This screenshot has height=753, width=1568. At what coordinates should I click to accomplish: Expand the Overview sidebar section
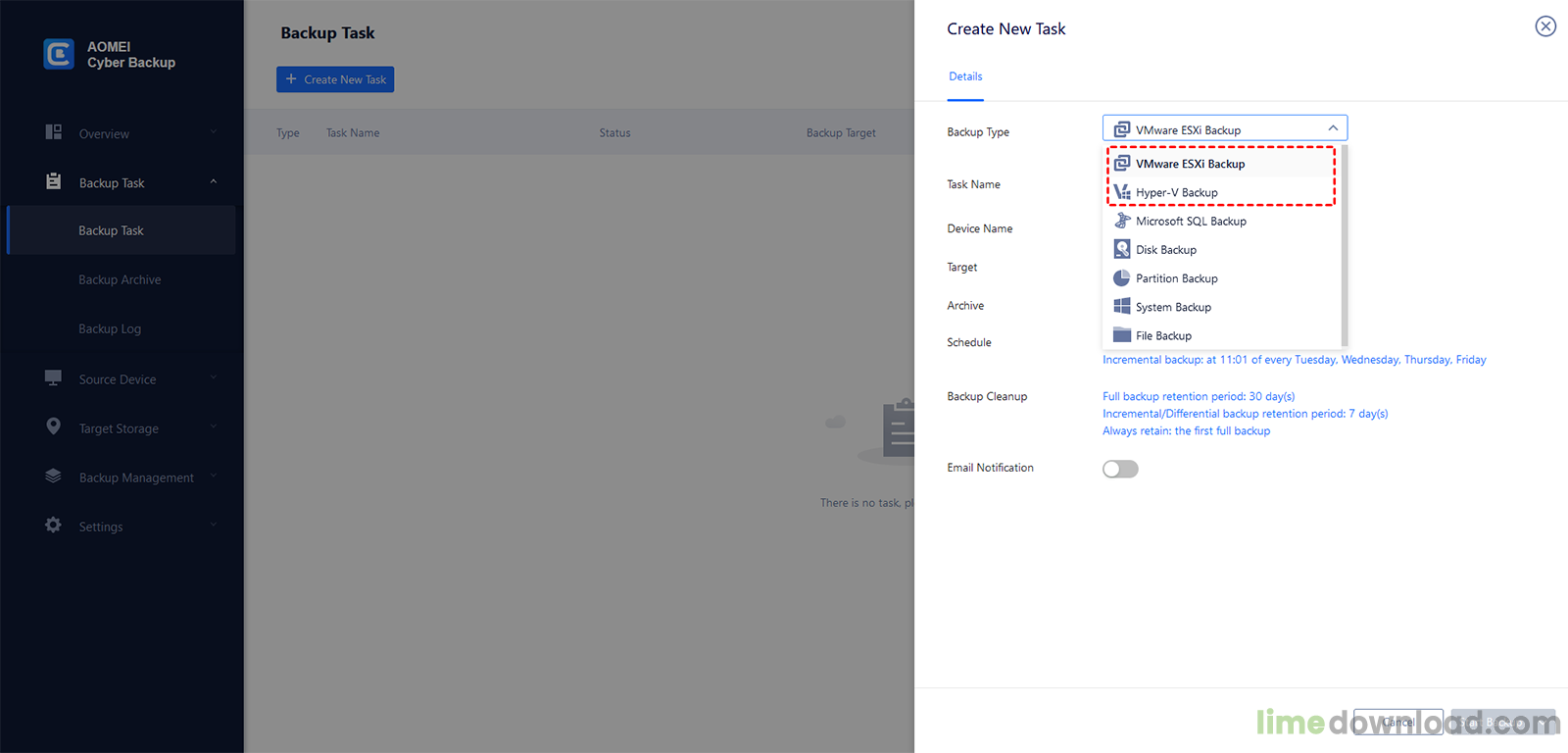click(x=214, y=132)
